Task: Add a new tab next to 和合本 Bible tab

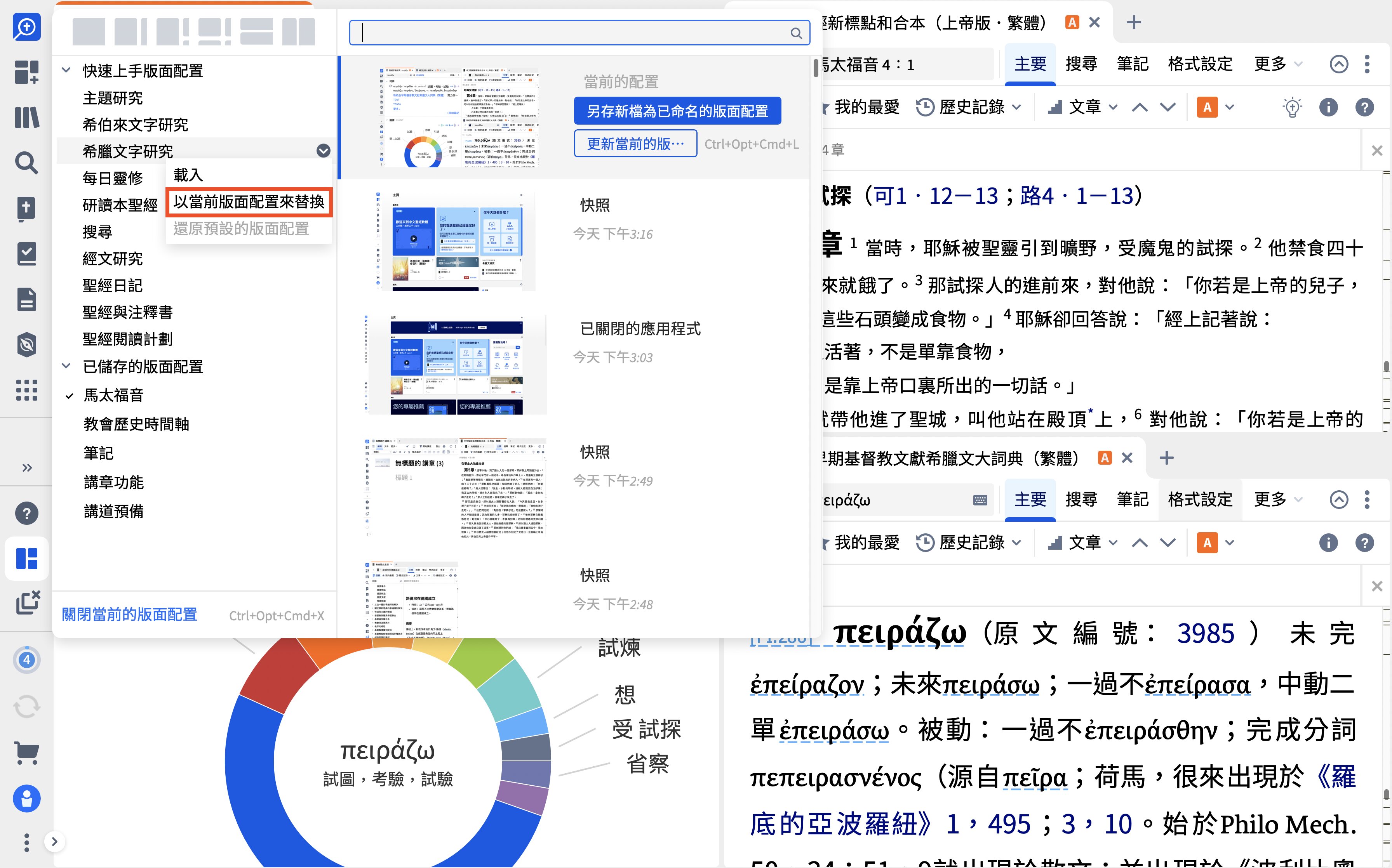Action: pyautogui.click(x=1134, y=23)
